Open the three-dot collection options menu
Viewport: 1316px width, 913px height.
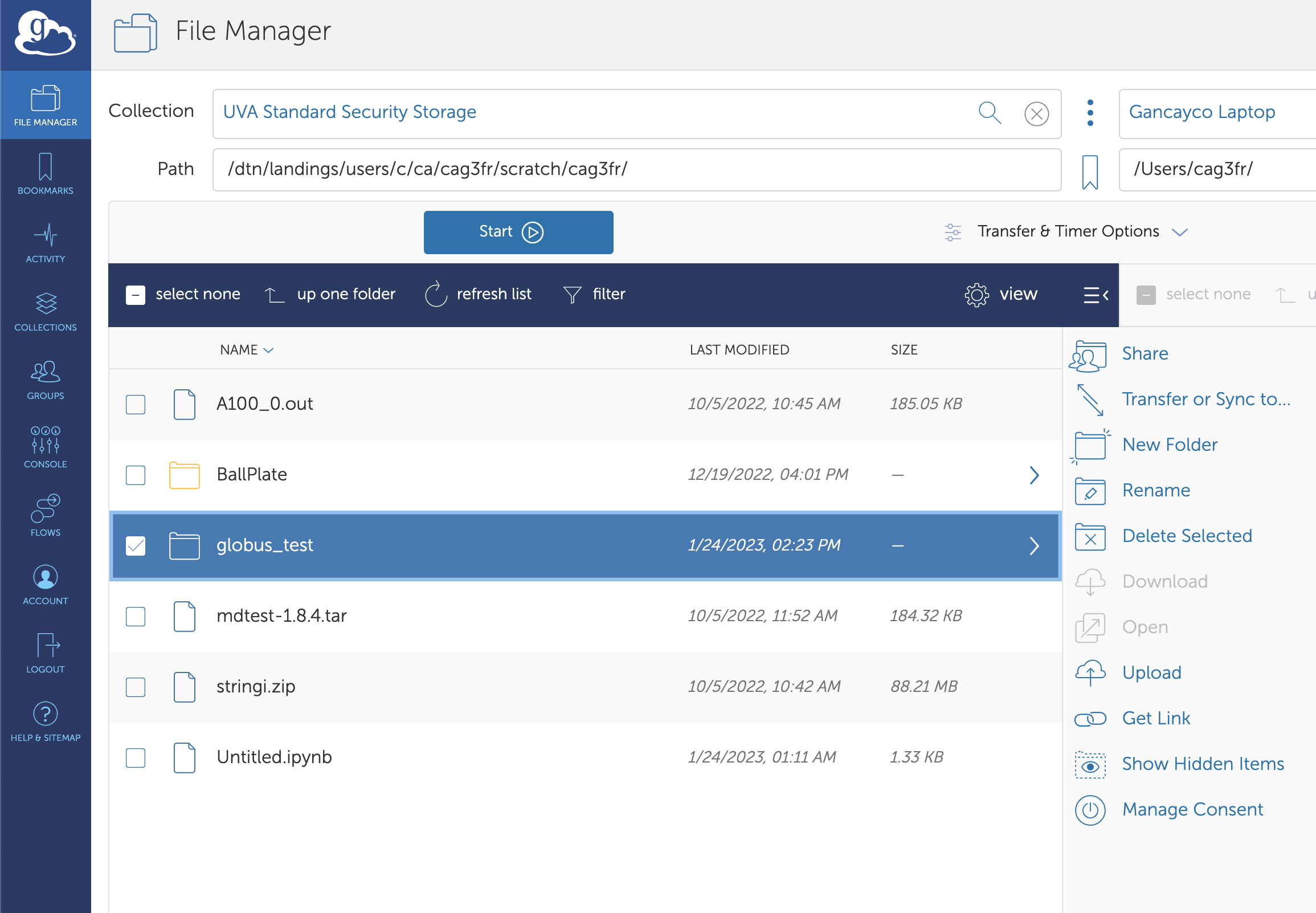[1090, 113]
